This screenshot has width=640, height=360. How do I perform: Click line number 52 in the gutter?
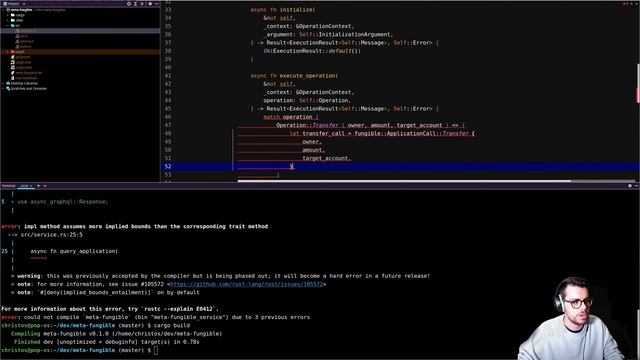[x=168, y=166]
